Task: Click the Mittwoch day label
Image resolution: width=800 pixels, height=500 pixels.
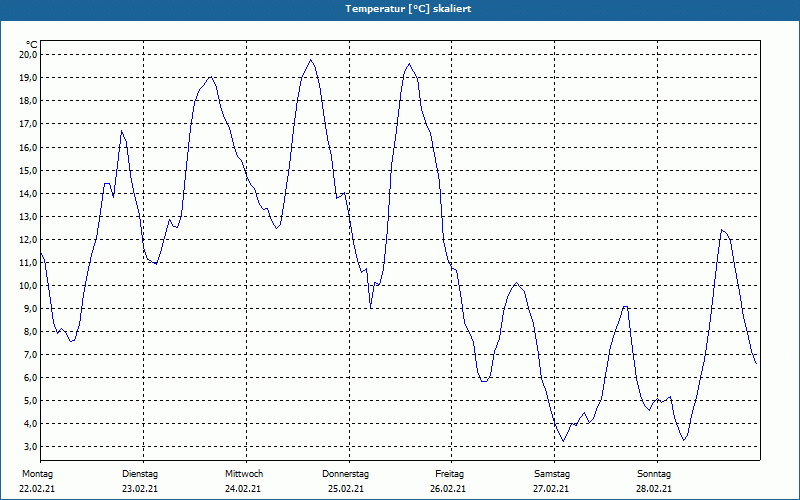Action: point(244,474)
